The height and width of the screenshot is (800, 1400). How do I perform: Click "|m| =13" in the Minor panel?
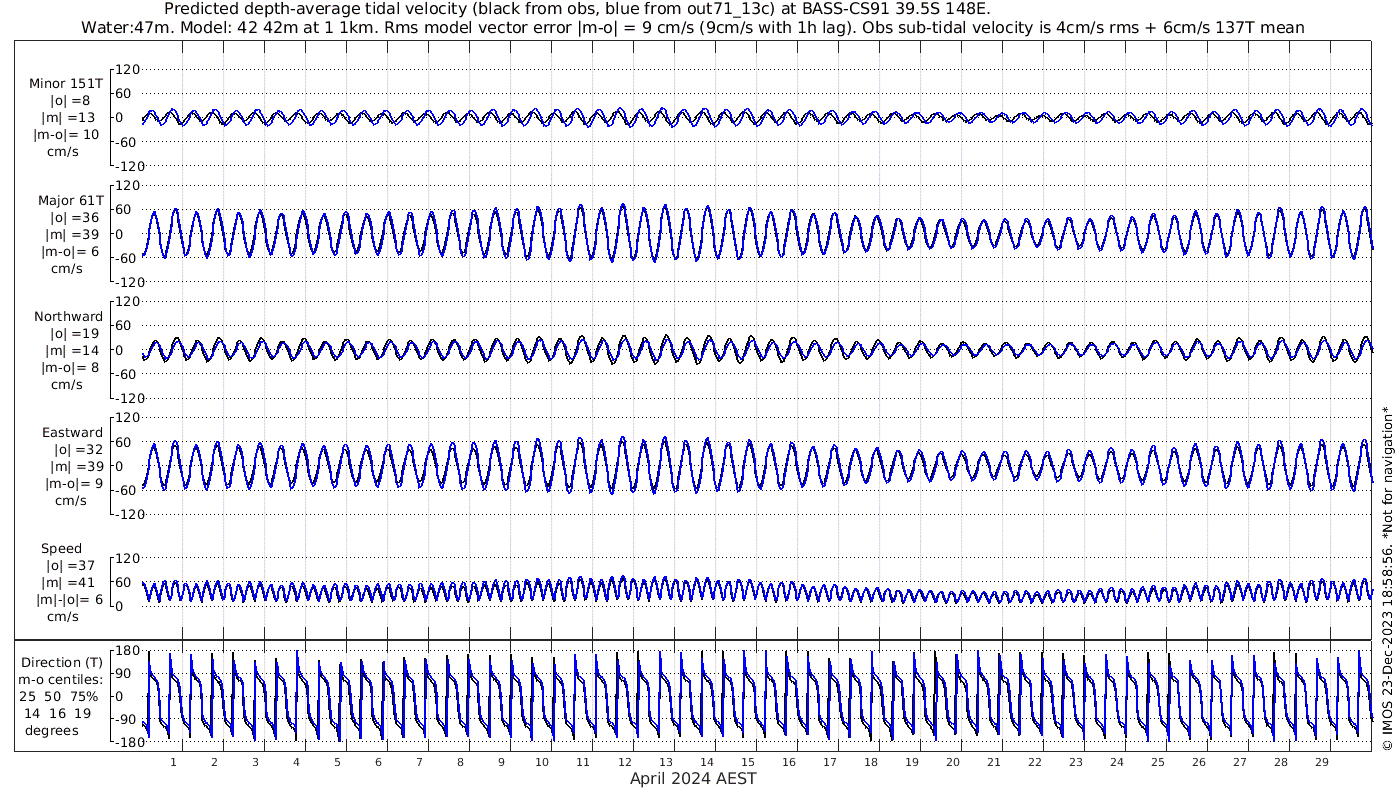click(x=70, y=118)
